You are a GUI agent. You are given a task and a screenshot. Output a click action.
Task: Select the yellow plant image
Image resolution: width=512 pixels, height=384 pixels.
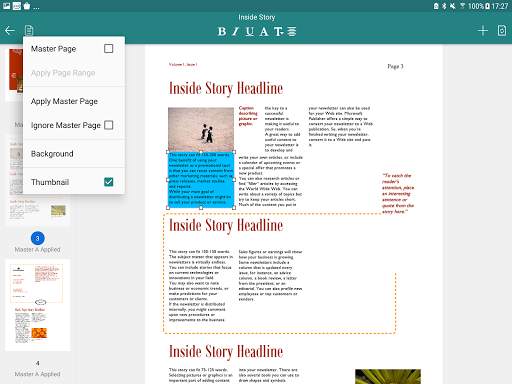pyautogui.click(x=388, y=376)
